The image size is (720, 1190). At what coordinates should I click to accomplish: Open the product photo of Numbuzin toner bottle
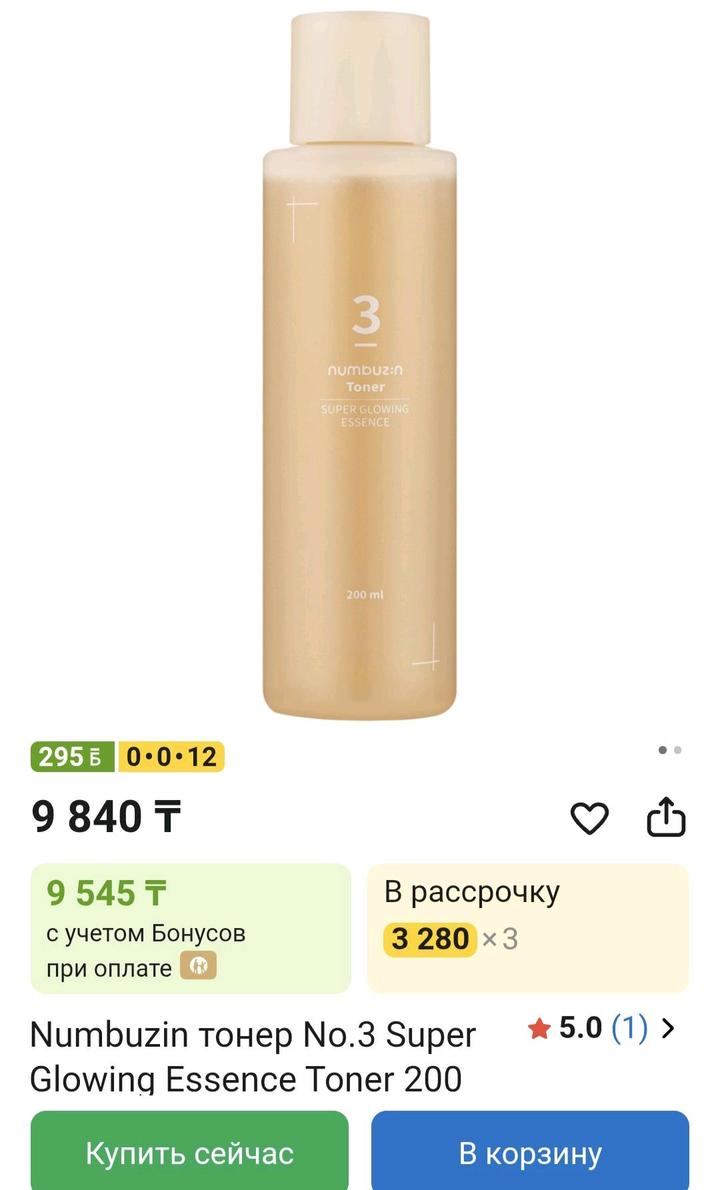(360, 364)
